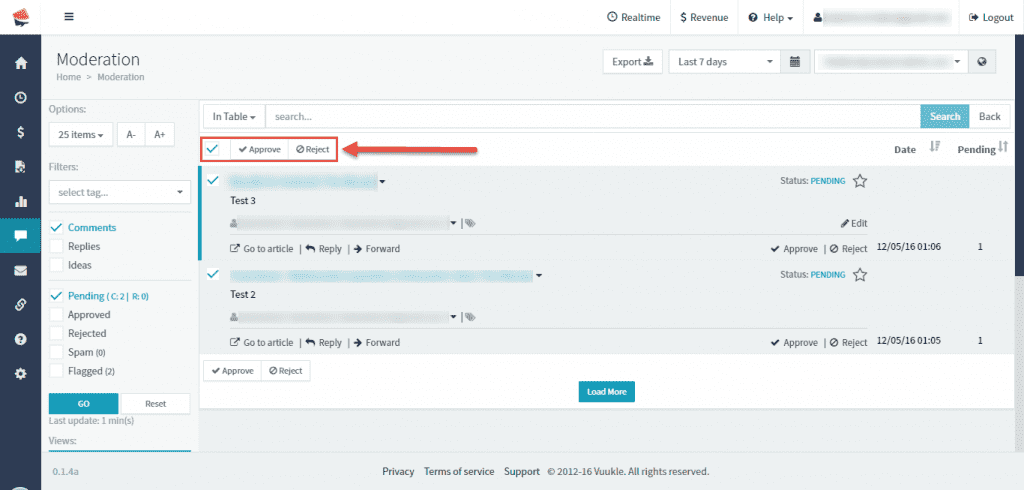Click the dollar sign sidebar icon
Viewport: 1024px width, 490px height.
[20, 132]
